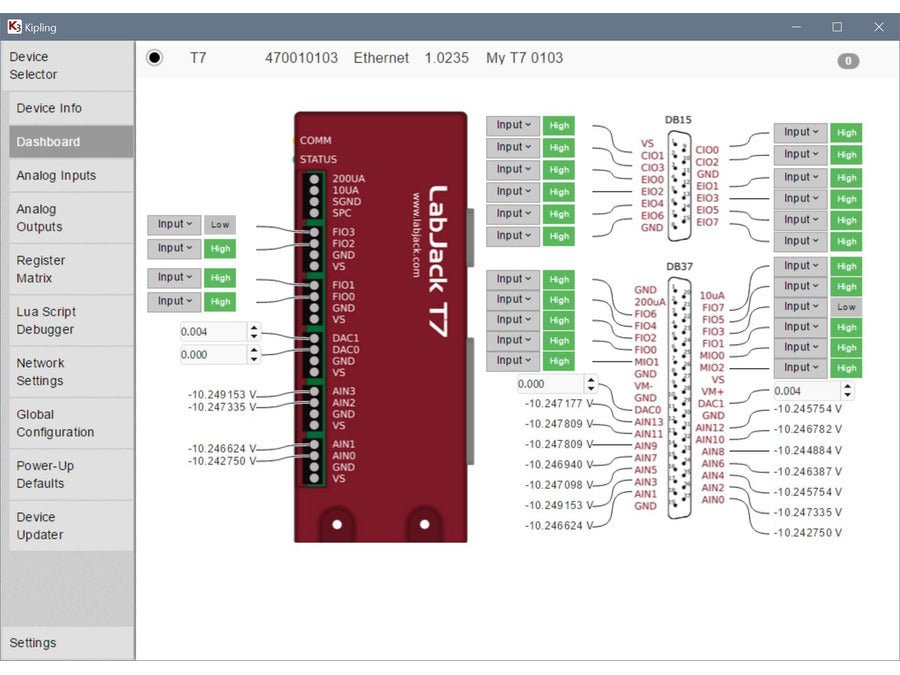Screen dimensions: 900x675
Task: Expand the Input dropdown for DB37 10uA row
Action: click(800, 266)
